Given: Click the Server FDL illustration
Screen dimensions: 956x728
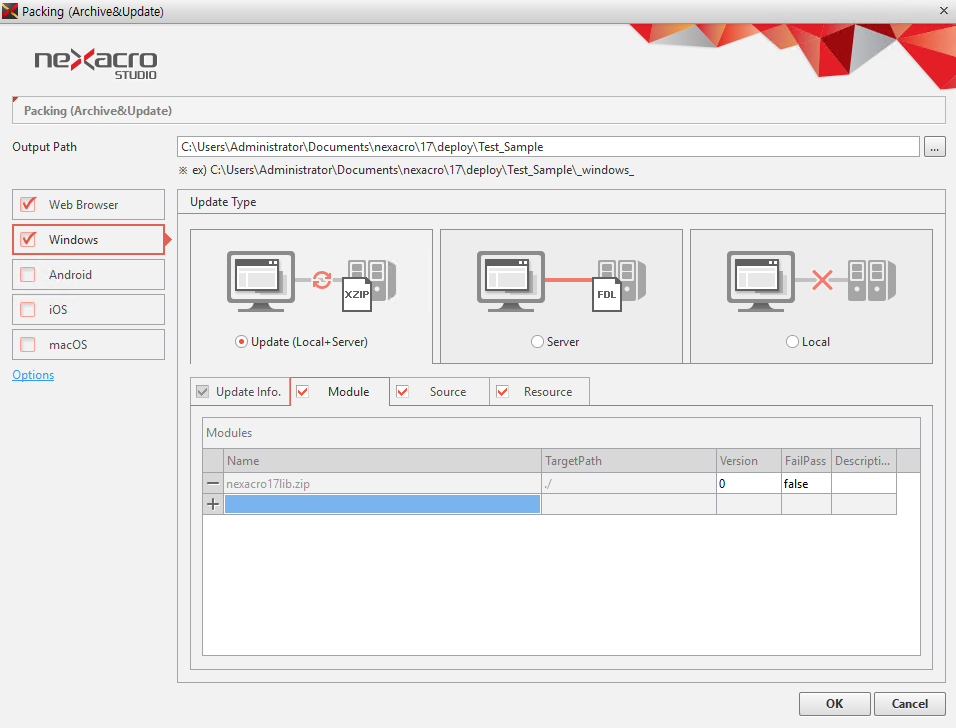Looking at the screenshot, I should [561, 281].
